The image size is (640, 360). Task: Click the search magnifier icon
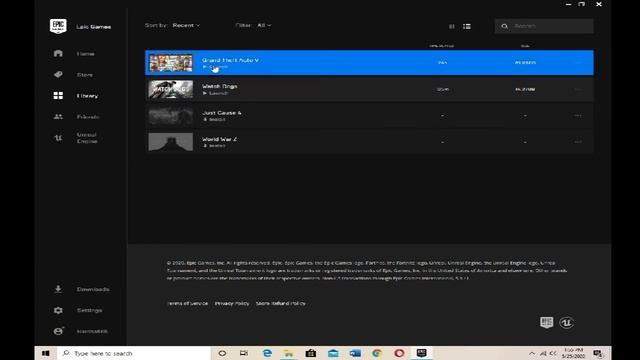point(504,26)
